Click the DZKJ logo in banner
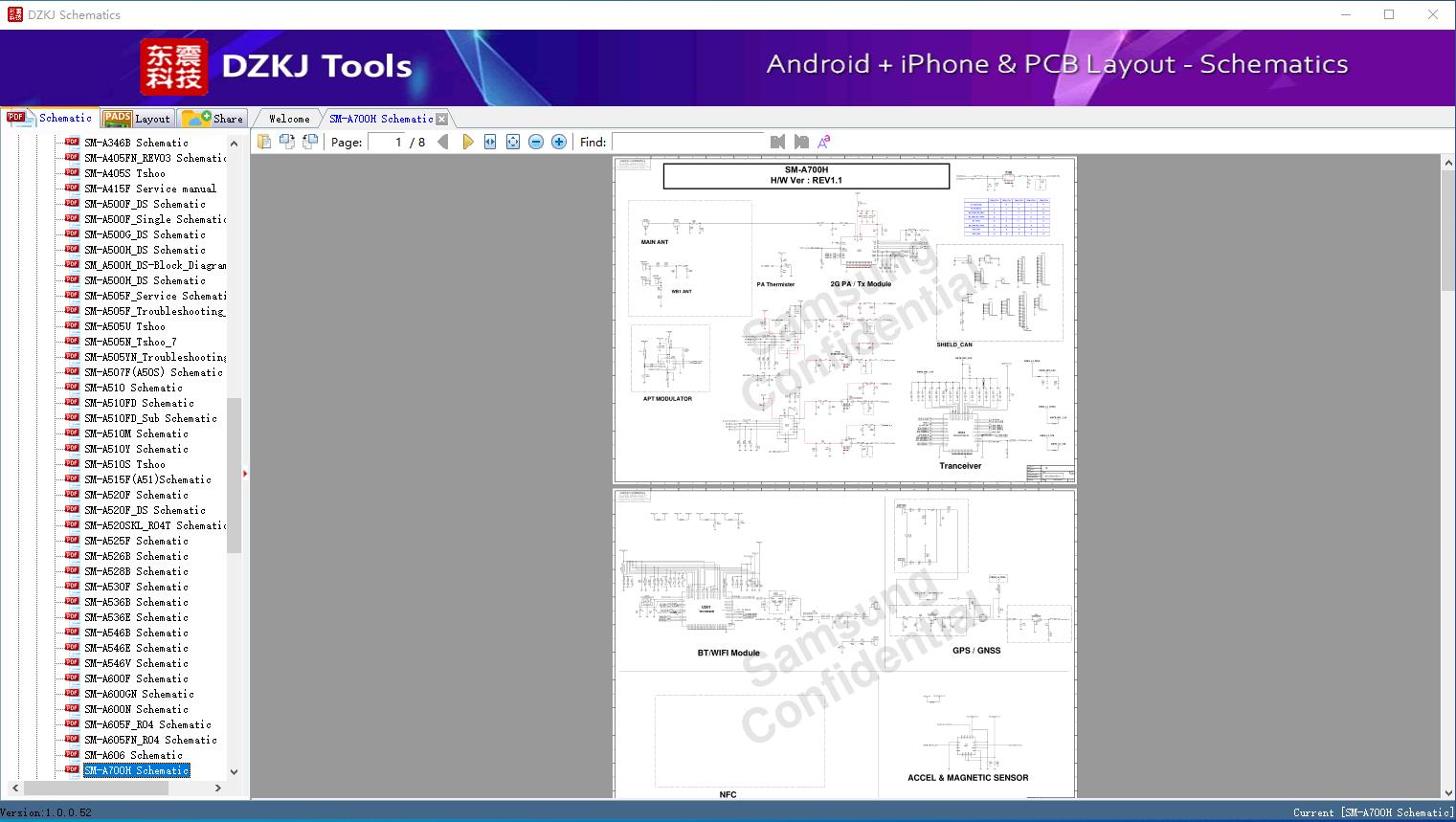The height and width of the screenshot is (822, 1456). (174, 67)
